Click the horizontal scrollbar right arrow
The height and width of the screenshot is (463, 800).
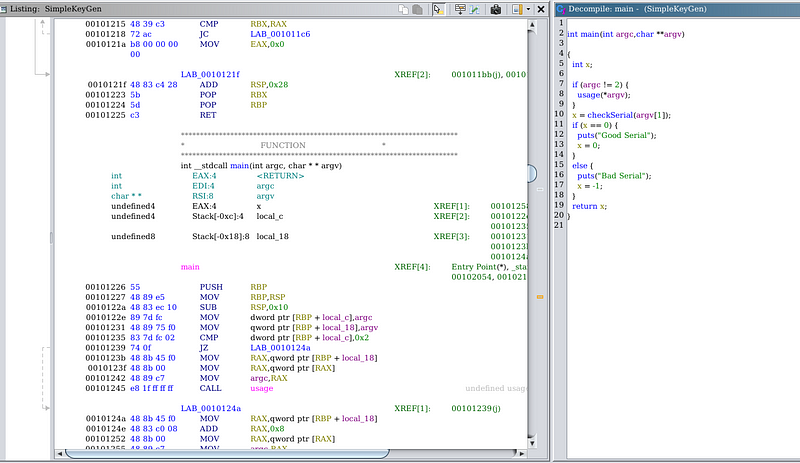tap(521, 453)
